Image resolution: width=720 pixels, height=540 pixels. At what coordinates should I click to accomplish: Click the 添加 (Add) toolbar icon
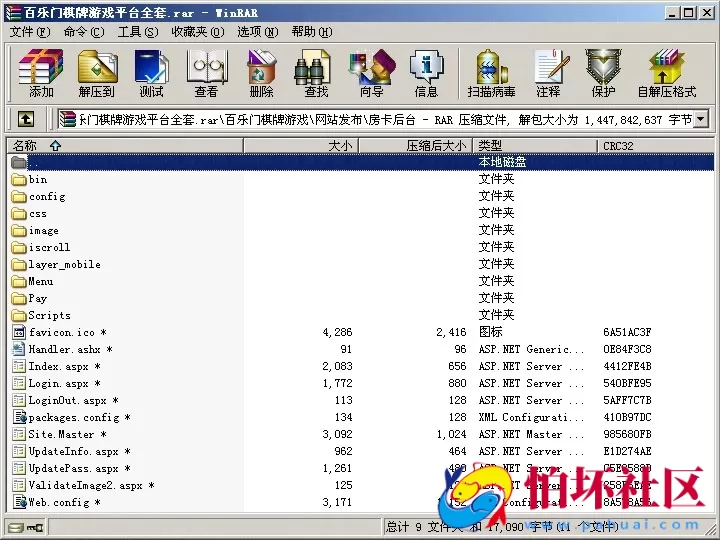[x=41, y=73]
